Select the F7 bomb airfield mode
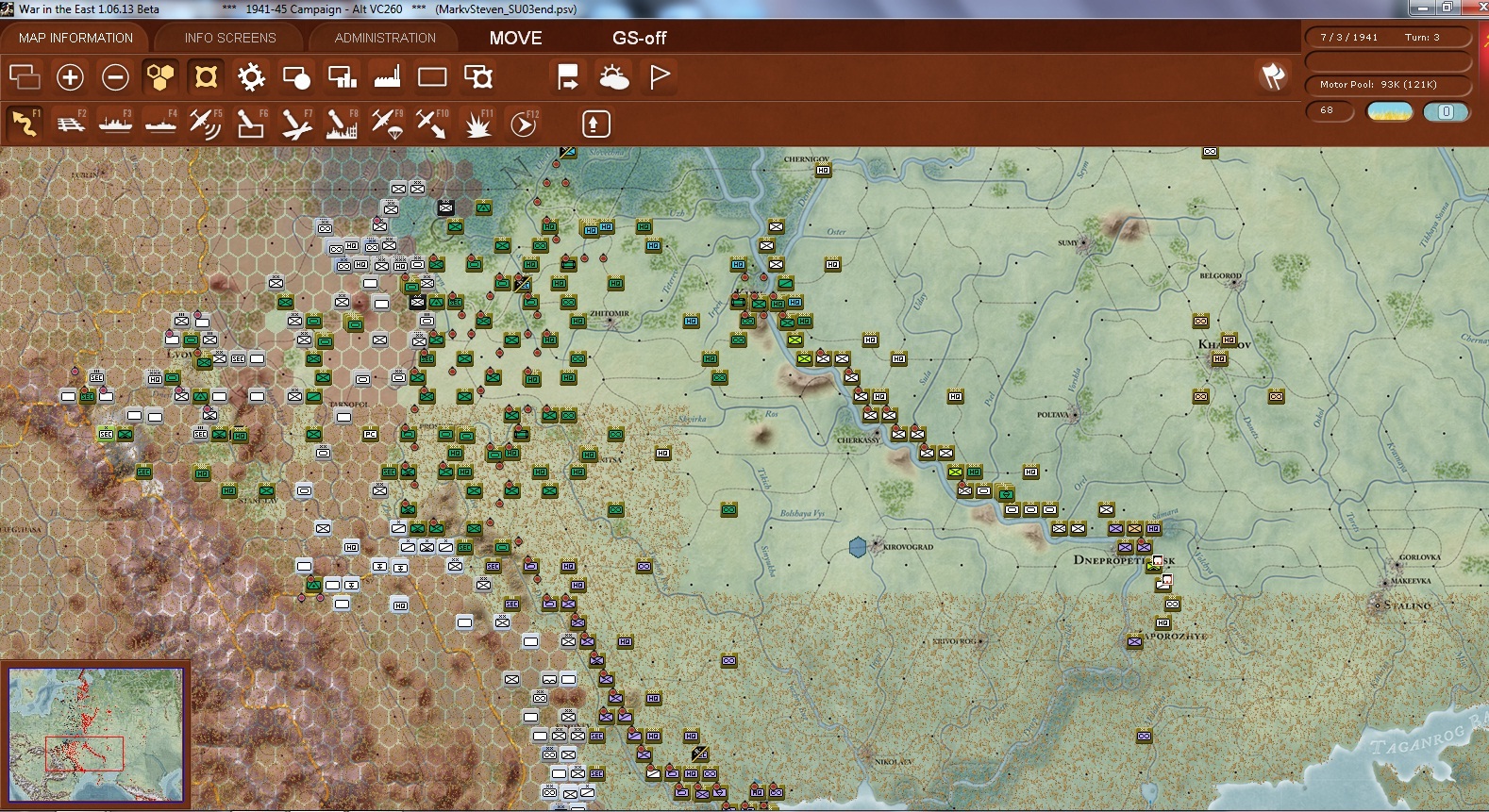The width and height of the screenshot is (1489, 812). pos(296,124)
